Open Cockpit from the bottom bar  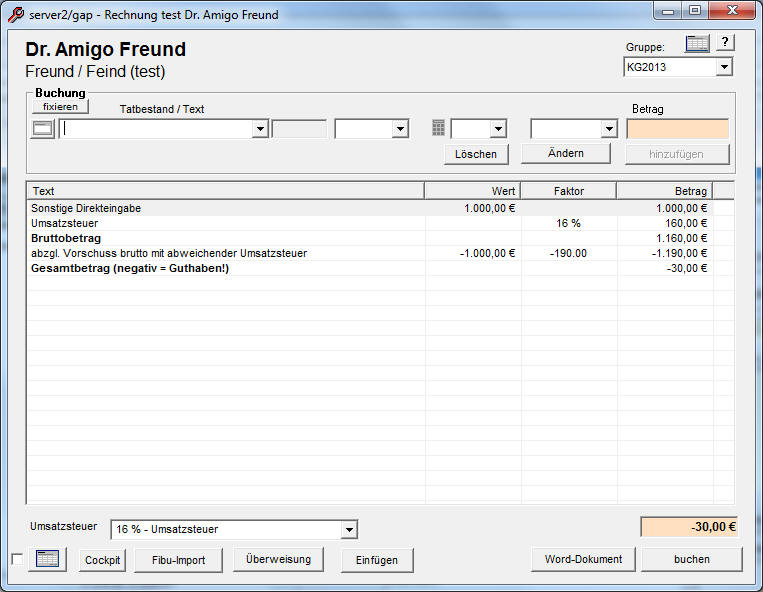pos(102,560)
